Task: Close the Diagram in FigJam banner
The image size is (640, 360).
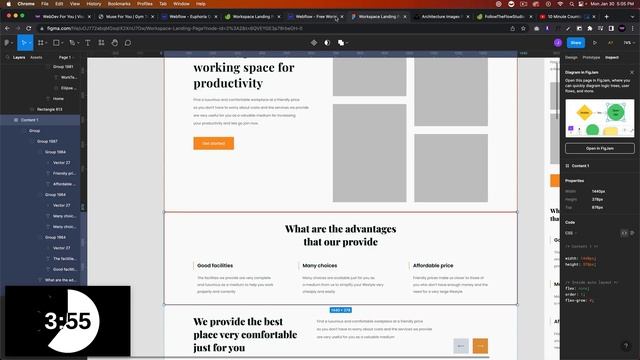Action: 632,72
